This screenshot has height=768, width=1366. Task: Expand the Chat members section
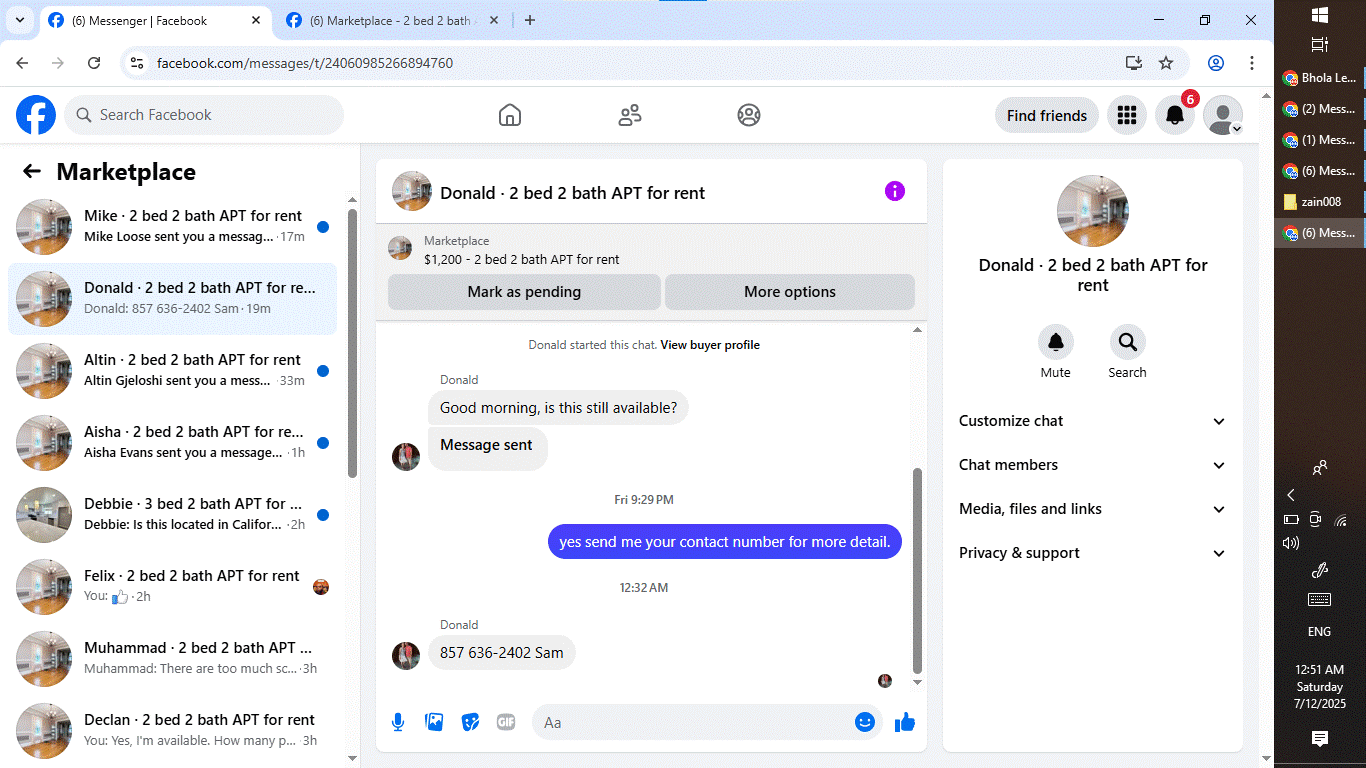[1092, 465]
